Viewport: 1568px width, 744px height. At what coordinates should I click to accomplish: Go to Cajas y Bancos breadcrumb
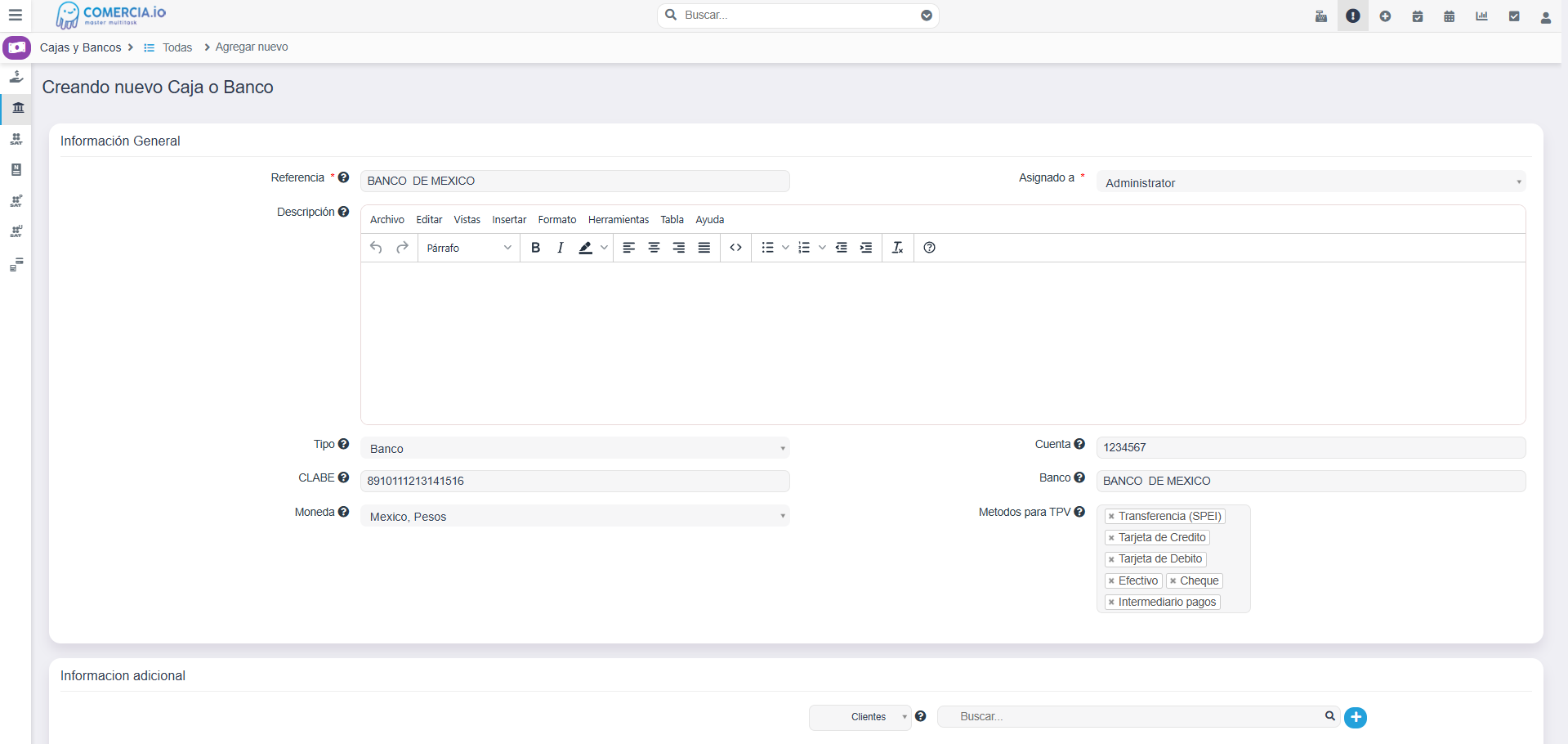point(80,47)
